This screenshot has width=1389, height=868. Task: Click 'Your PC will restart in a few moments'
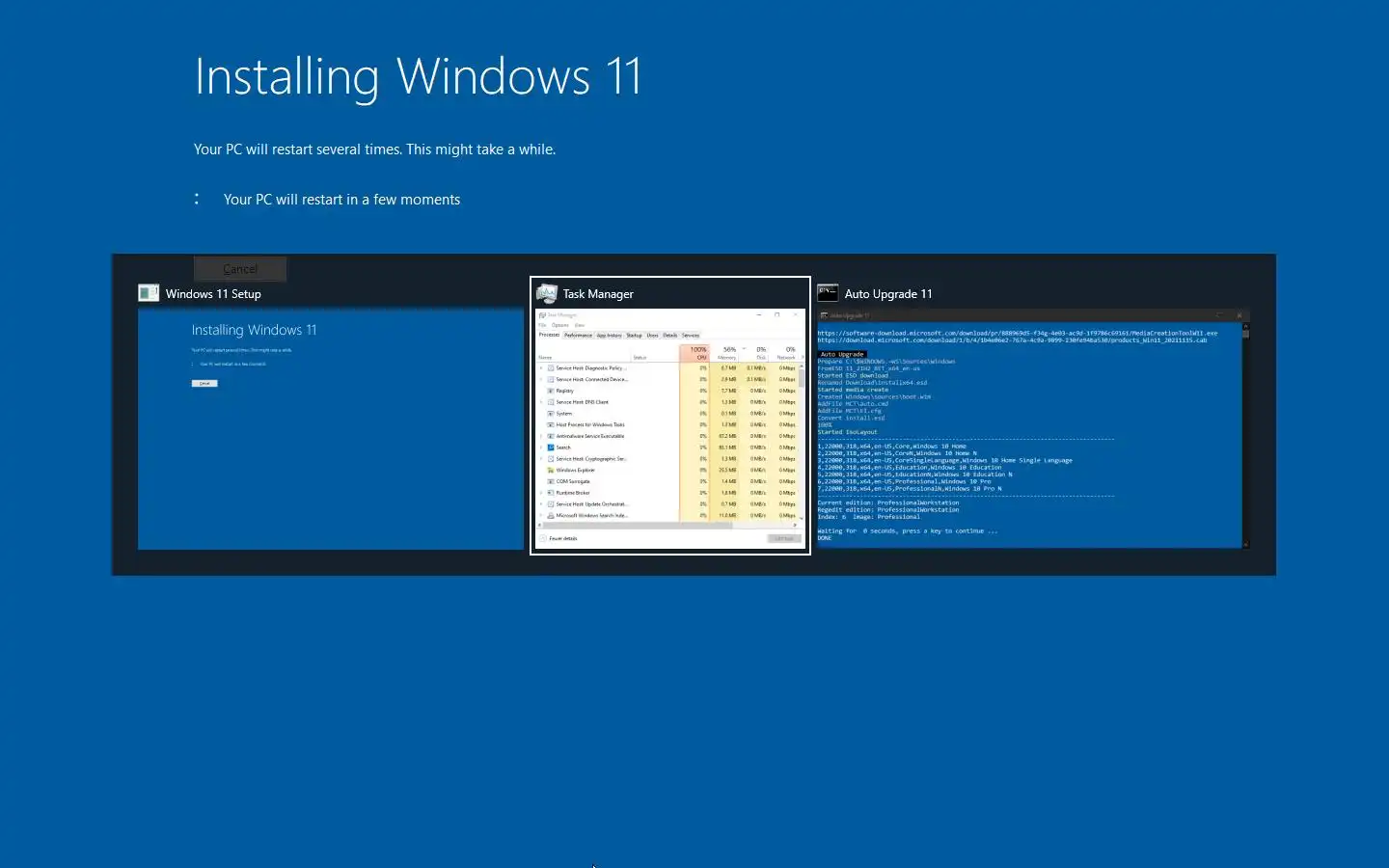tap(341, 200)
